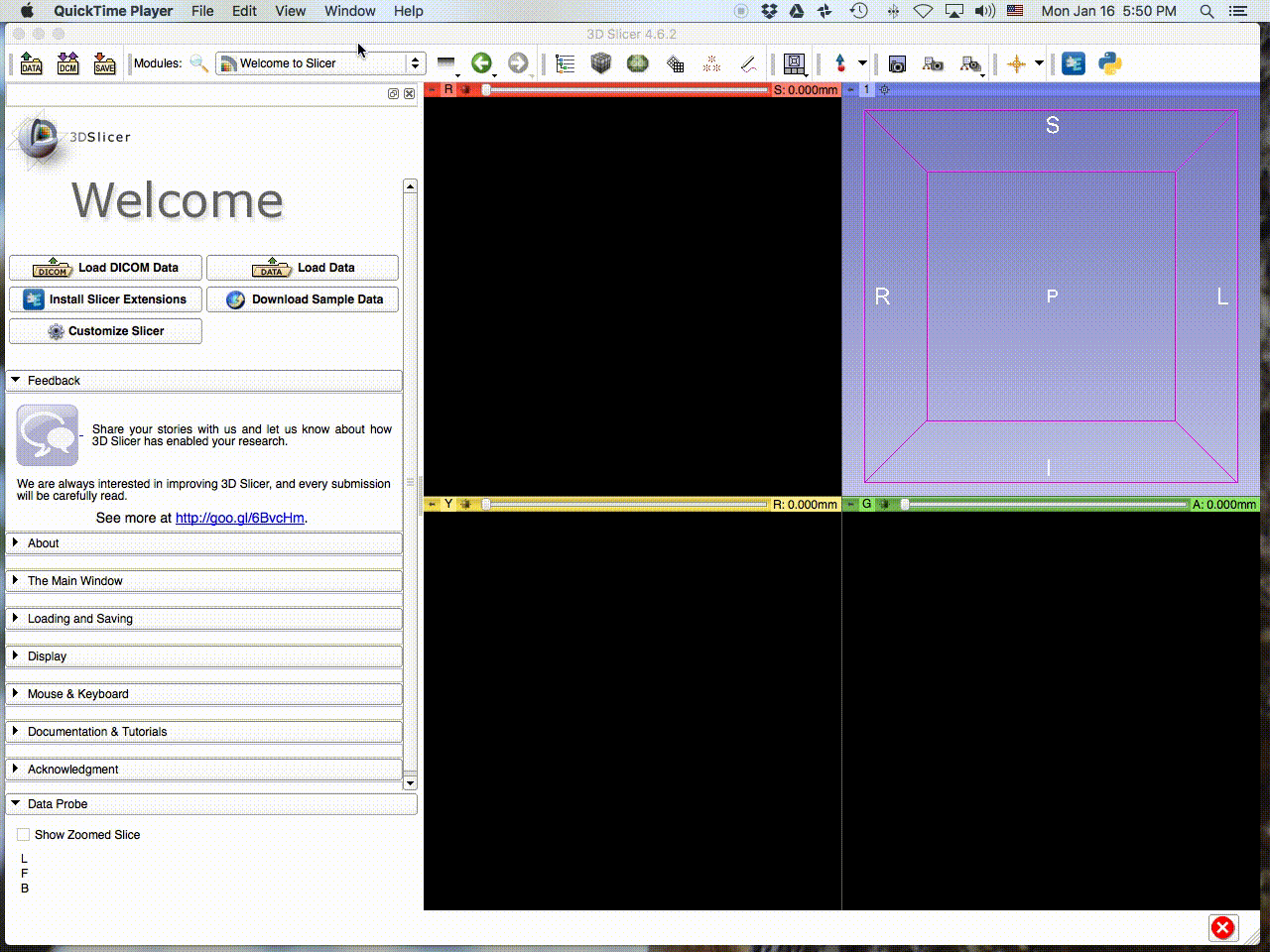1270x952 pixels.
Task: Open the Welcome to Slicer module dropdown
Action: click(x=320, y=63)
